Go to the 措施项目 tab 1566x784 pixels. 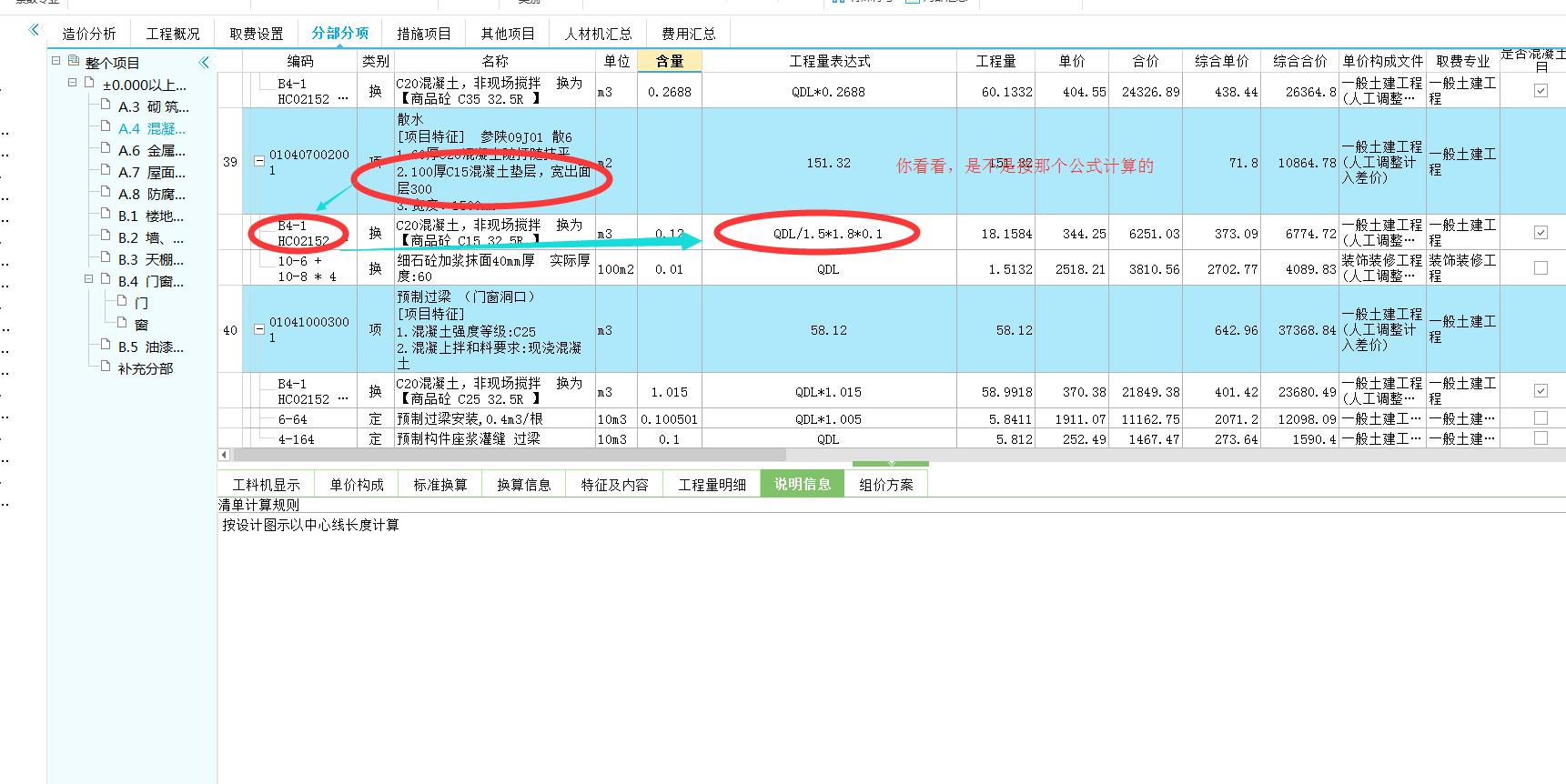coord(423,34)
